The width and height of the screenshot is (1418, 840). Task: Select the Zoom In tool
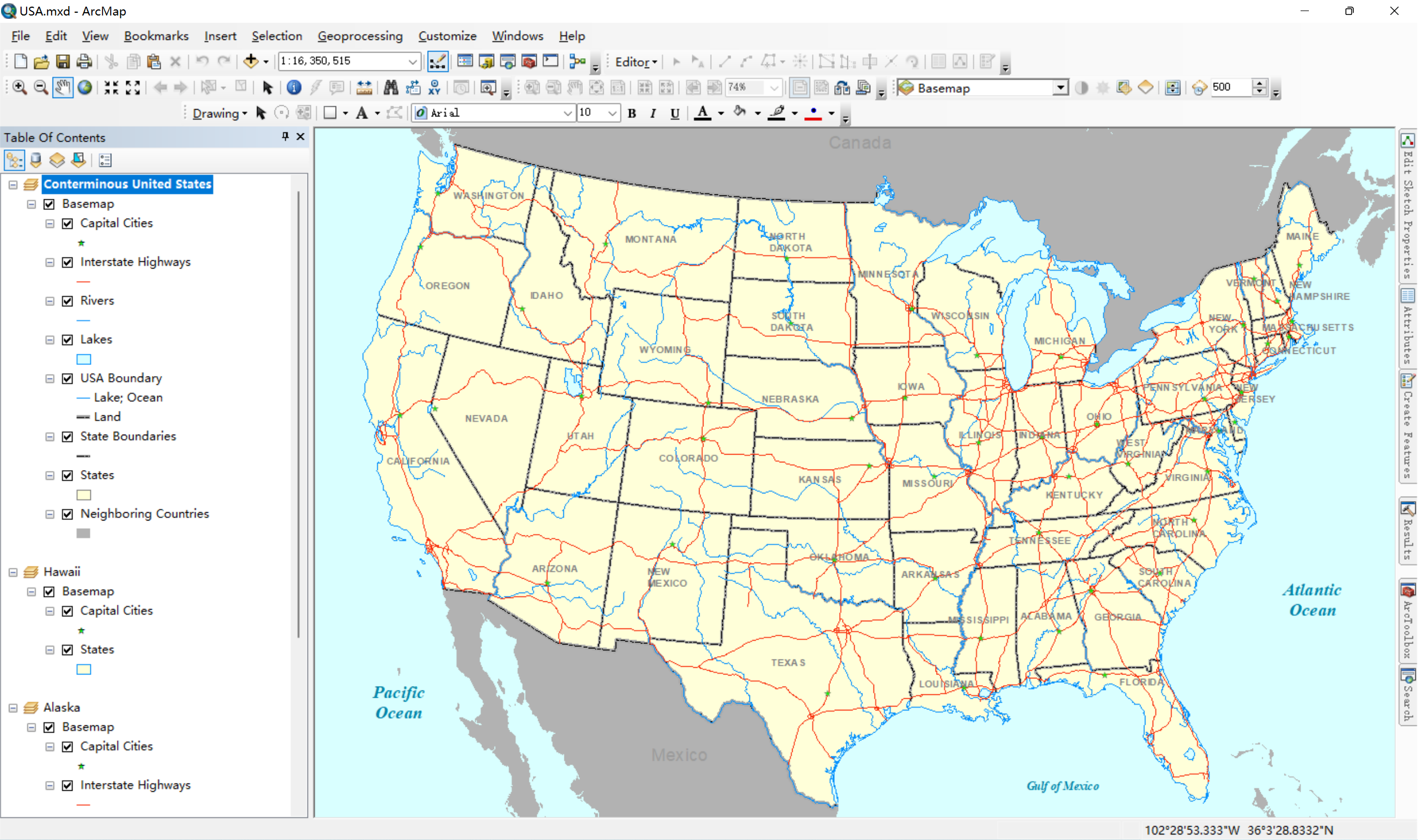pos(19,87)
